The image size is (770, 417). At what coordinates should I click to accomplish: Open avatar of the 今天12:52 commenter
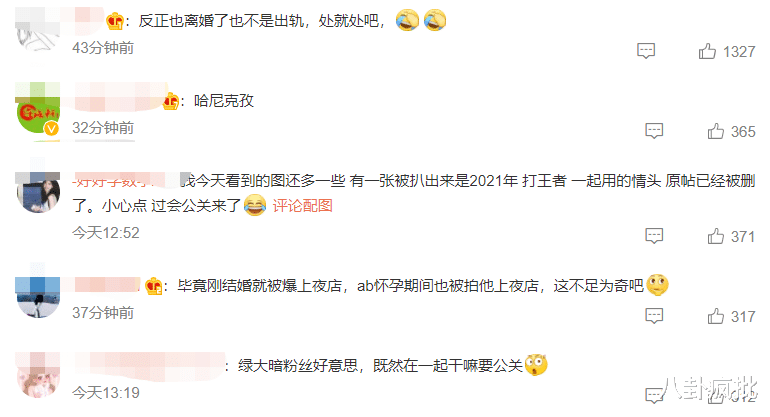(x=38, y=192)
